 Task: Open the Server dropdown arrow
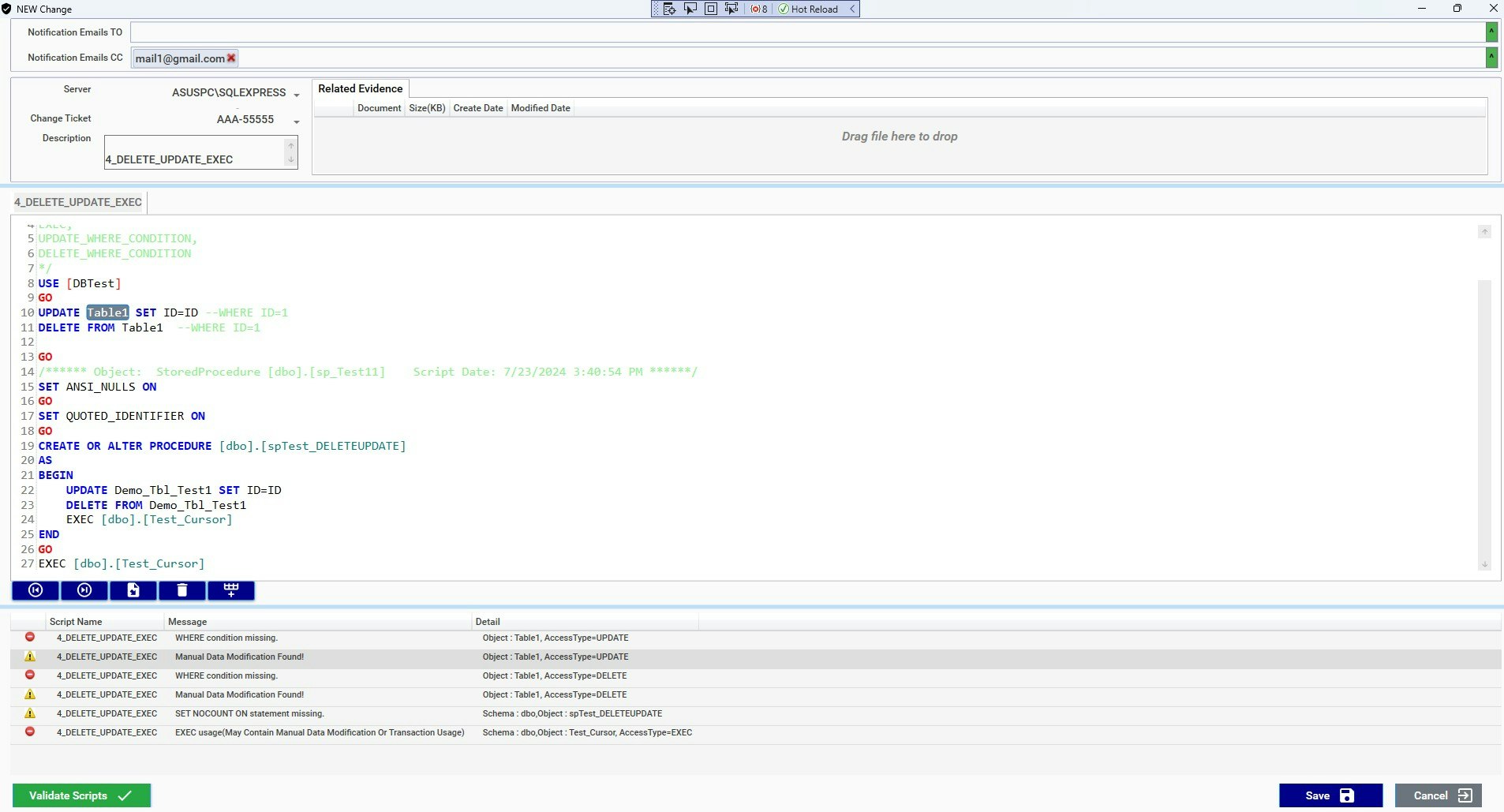tap(297, 95)
